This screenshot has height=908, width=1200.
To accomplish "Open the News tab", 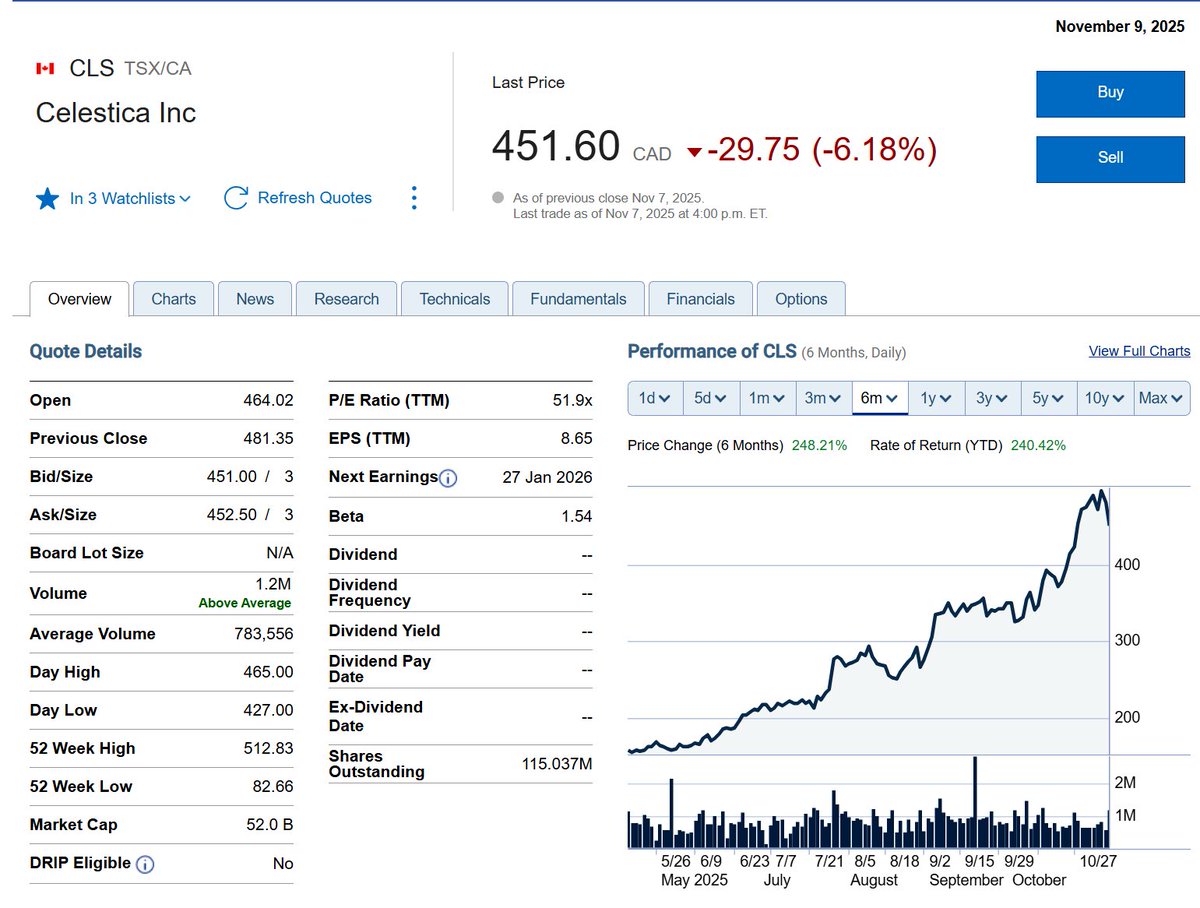I will [255, 299].
